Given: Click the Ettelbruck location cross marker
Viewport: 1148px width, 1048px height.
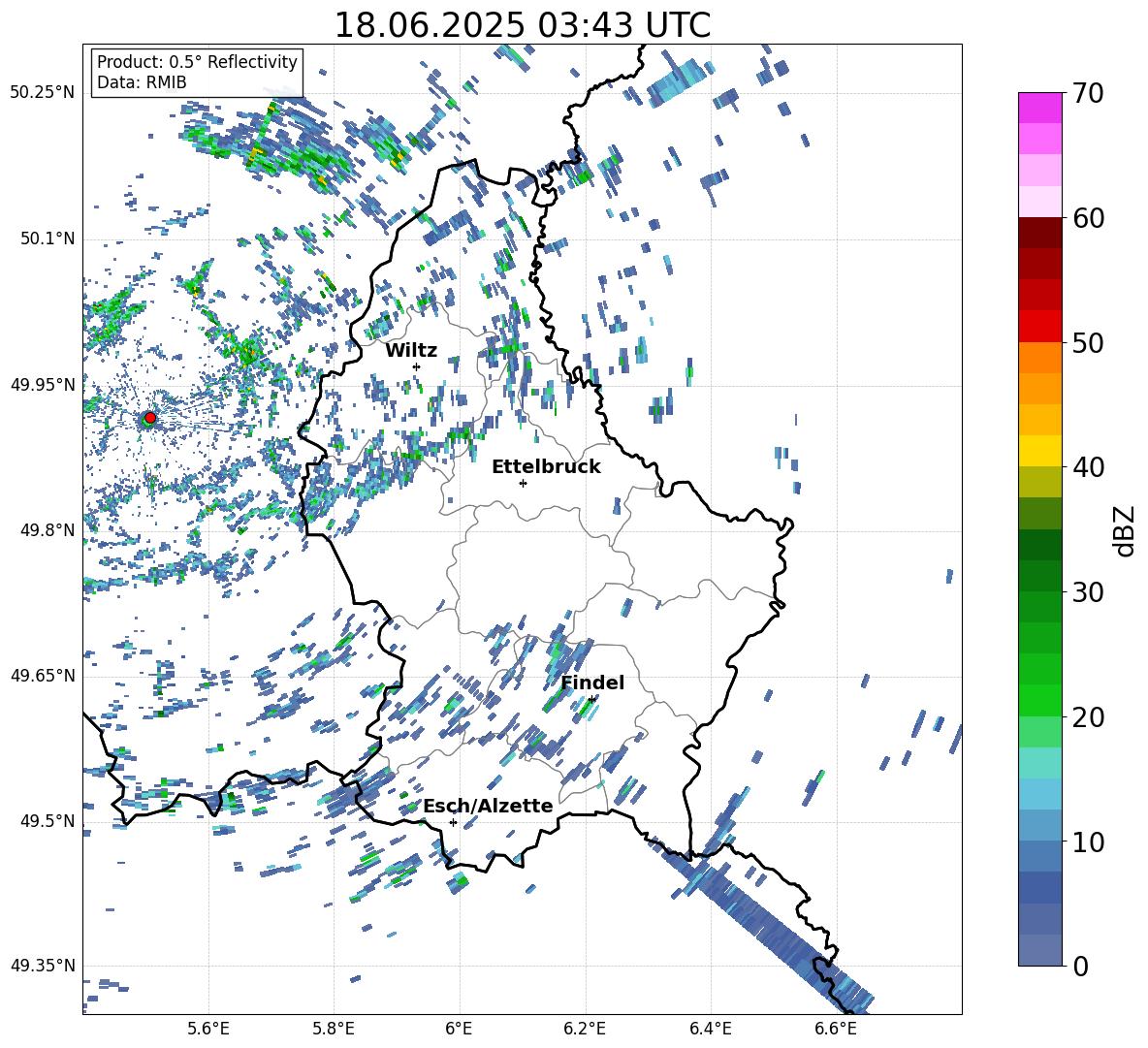Looking at the screenshot, I should [x=523, y=483].
